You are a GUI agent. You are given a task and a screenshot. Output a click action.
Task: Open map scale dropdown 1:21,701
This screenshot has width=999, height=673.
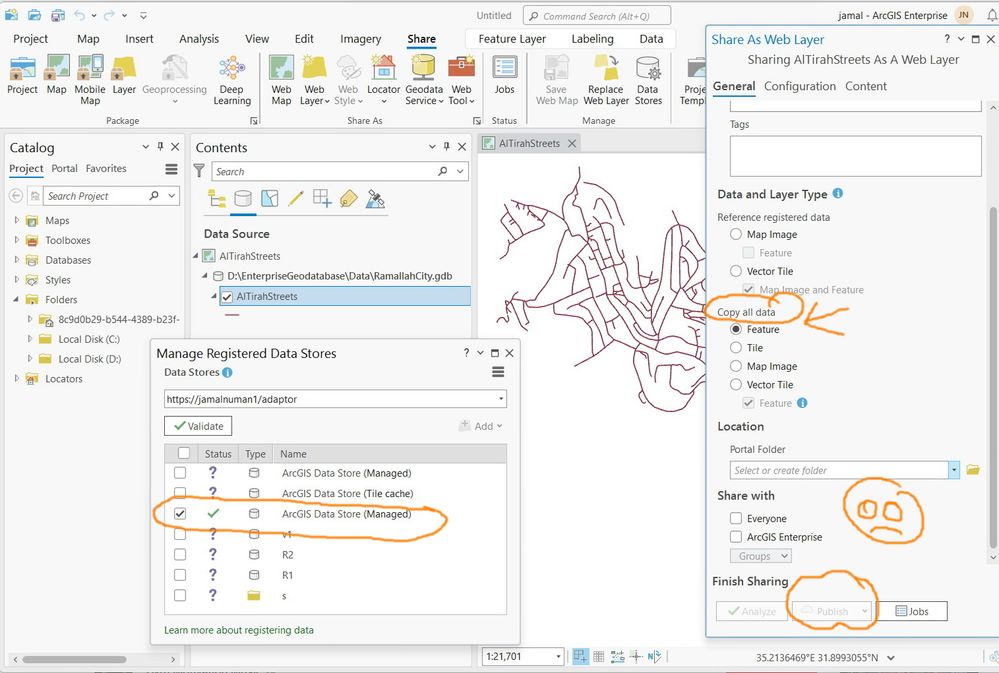pyautogui.click(x=559, y=656)
